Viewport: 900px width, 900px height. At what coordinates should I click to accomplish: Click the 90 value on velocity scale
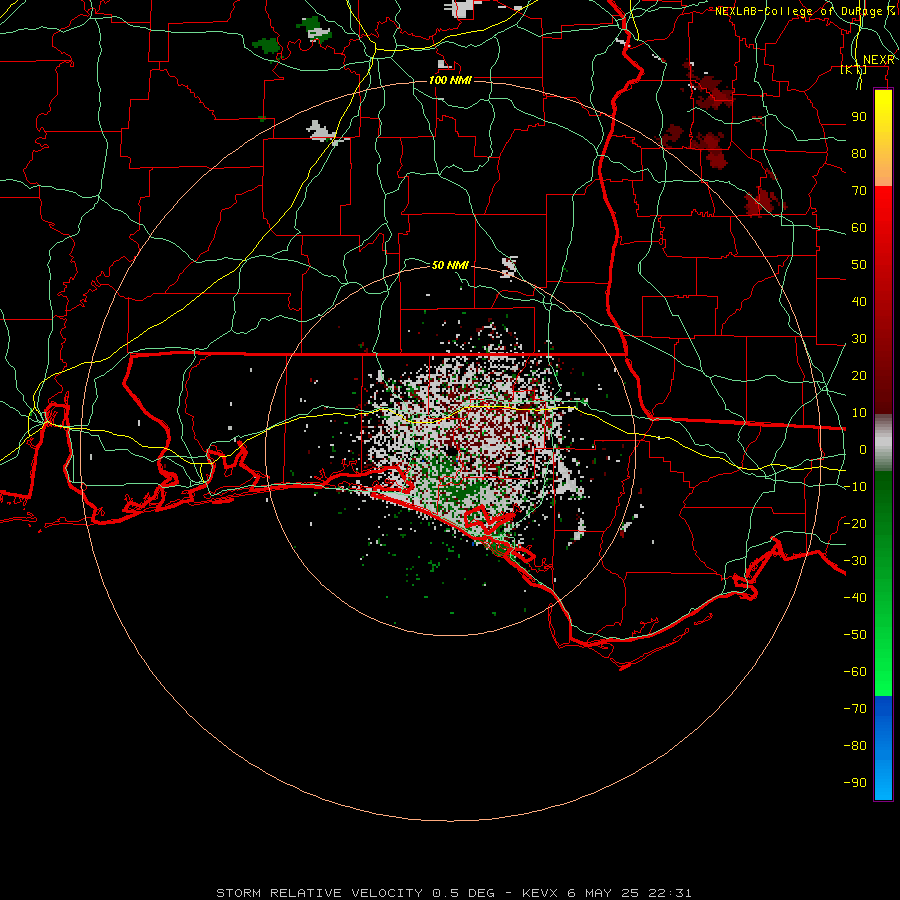pos(859,117)
